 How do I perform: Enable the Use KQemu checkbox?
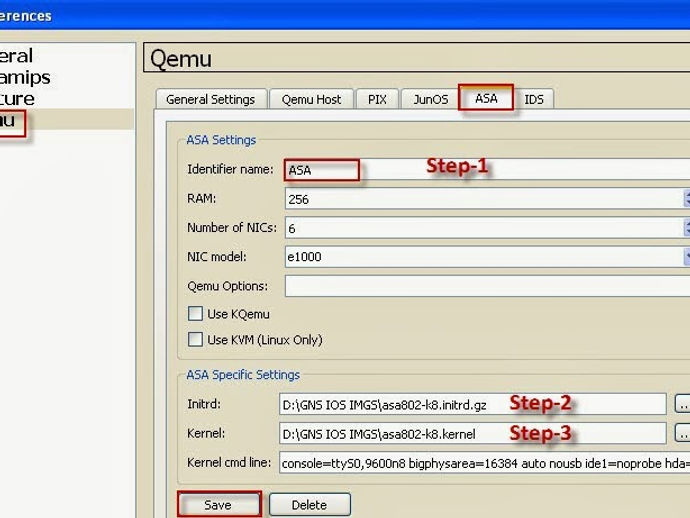click(195, 314)
